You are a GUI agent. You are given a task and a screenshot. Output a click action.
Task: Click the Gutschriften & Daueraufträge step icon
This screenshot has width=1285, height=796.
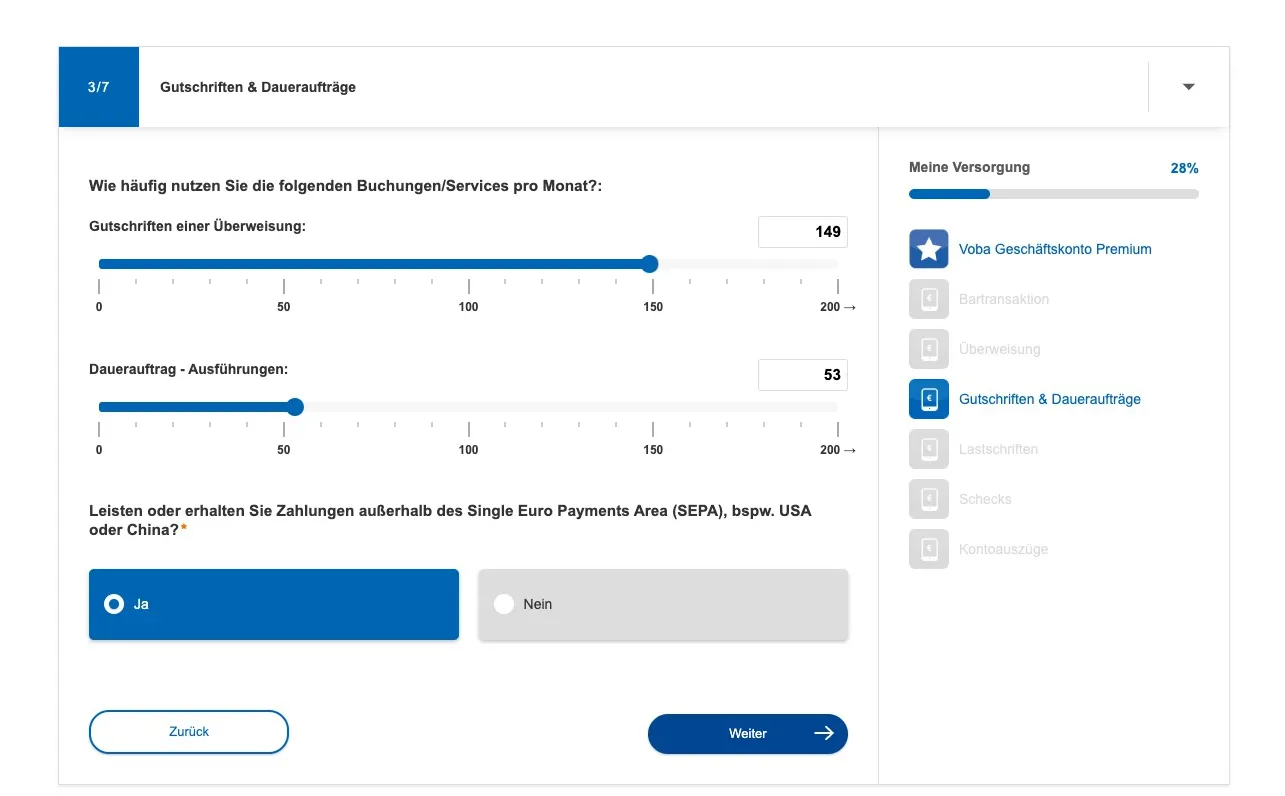pyautogui.click(x=928, y=399)
